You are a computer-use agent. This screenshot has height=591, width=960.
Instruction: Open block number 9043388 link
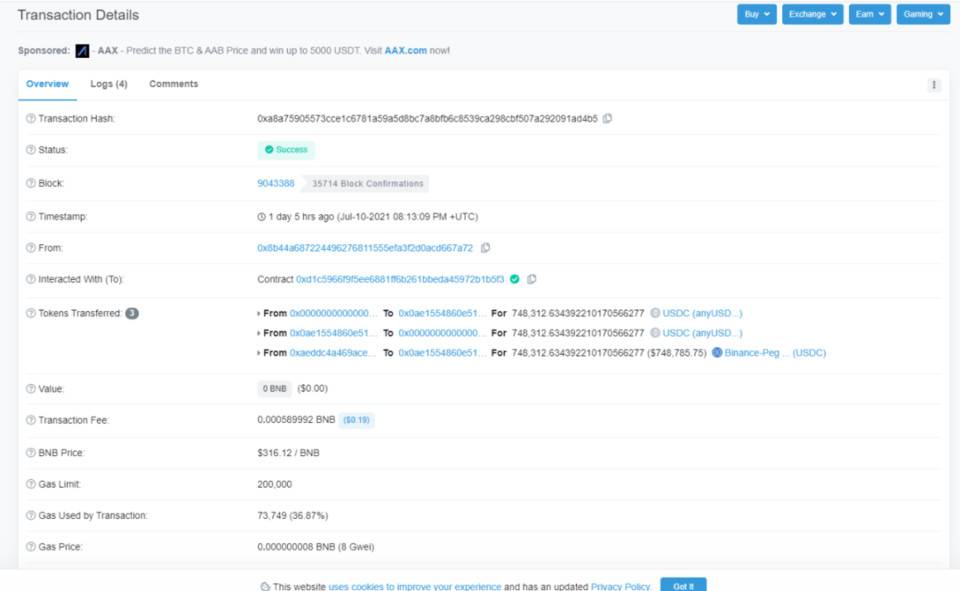276,183
